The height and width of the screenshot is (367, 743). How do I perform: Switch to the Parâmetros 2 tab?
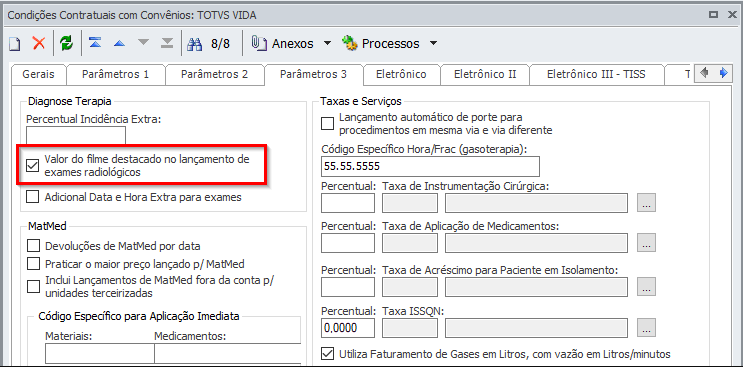point(215,74)
